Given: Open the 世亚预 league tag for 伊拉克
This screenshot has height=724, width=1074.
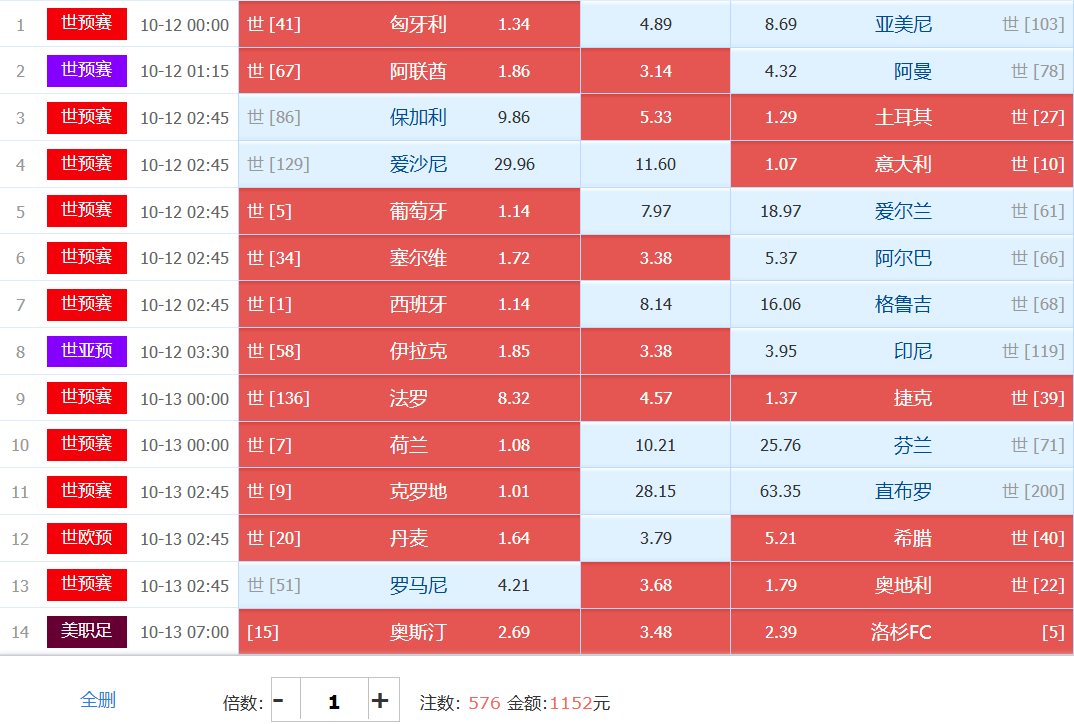Looking at the screenshot, I should [87, 351].
